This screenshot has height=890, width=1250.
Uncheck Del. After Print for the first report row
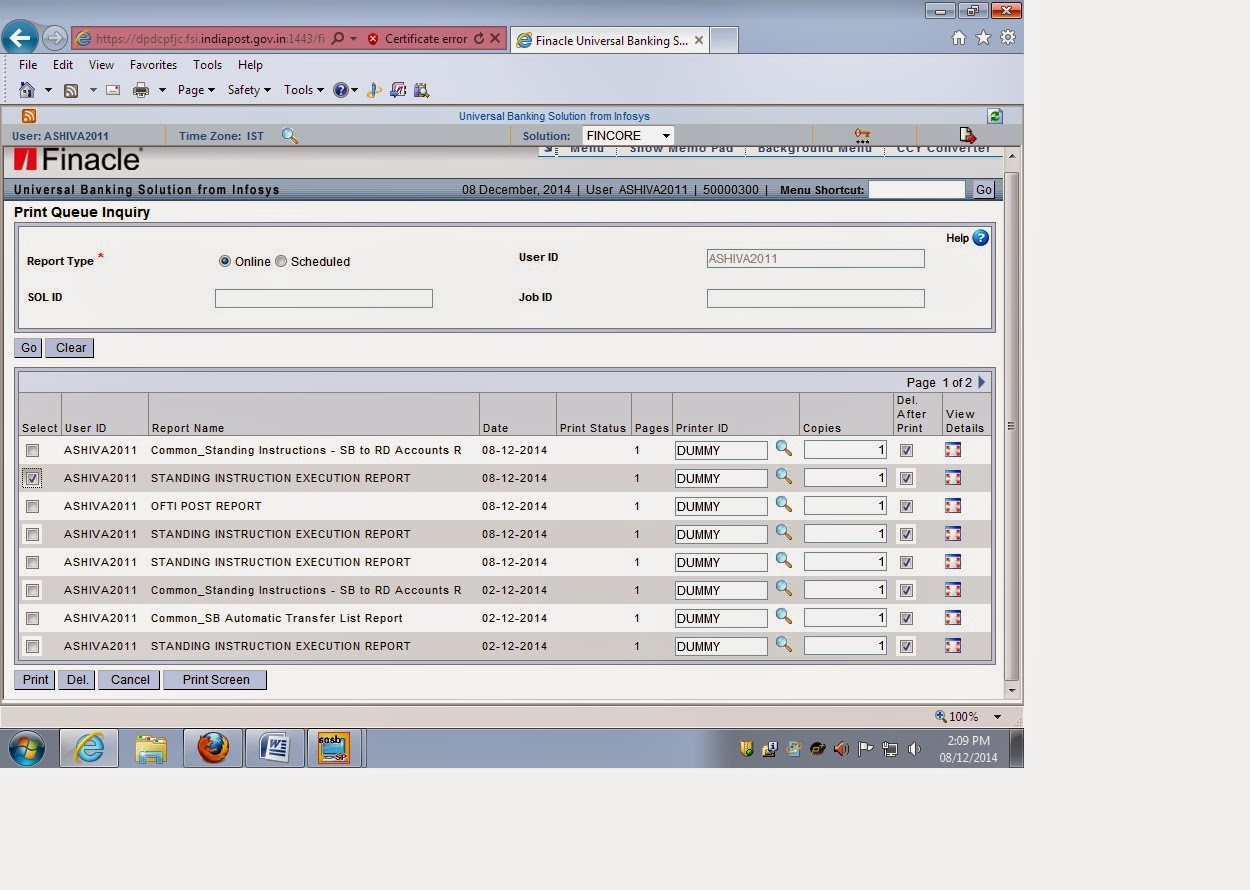tap(906, 450)
